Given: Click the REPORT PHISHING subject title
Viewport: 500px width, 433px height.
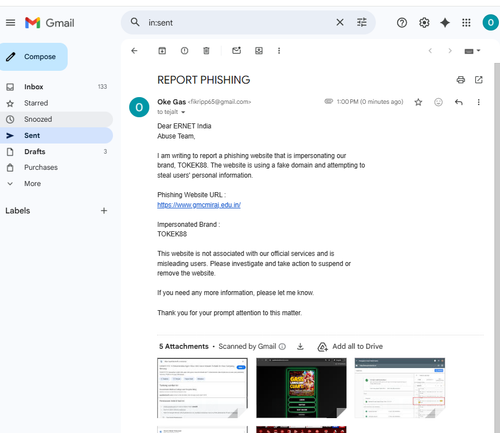Looking at the screenshot, I should 204,80.
